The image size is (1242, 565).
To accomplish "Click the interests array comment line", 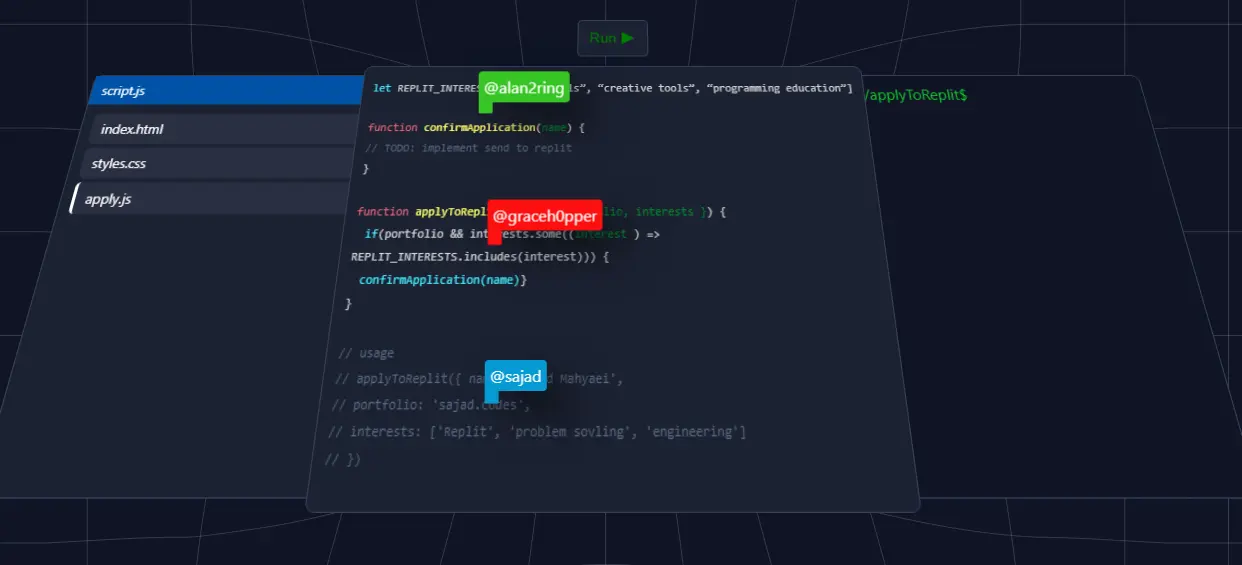I will click(x=538, y=432).
